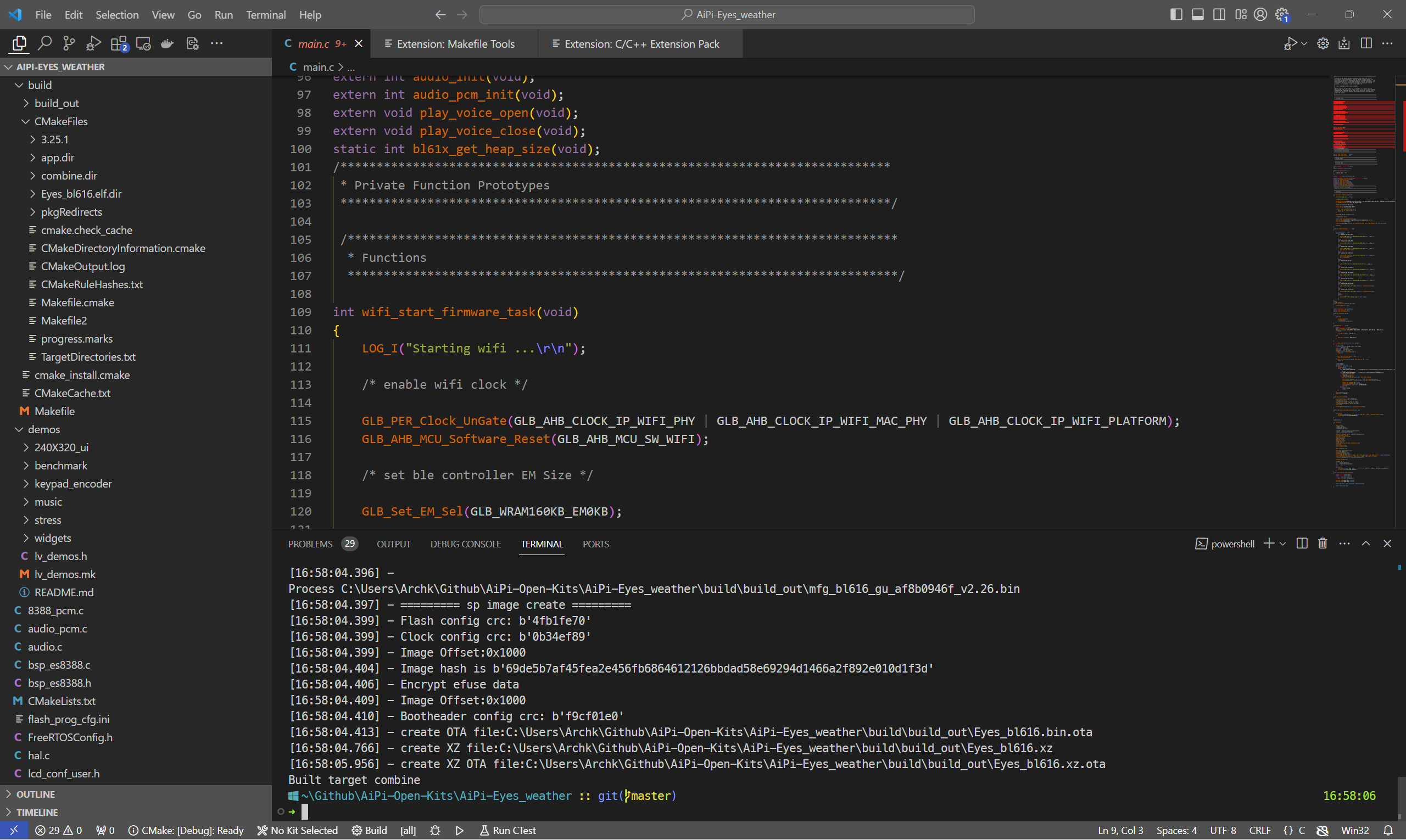Viewport: 1406px width, 840px height.
Task: Switch to the PROBLEMS tab
Action: pos(309,543)
